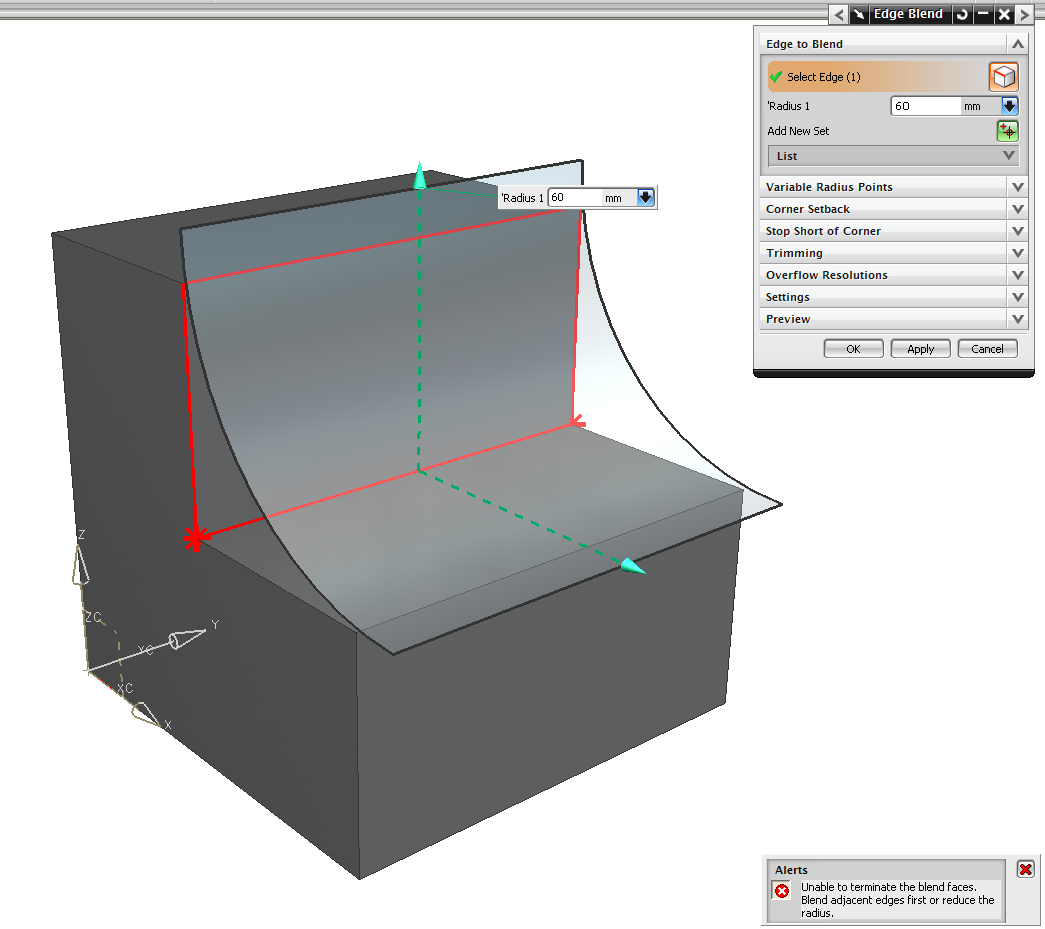Click OK to confirm the edge blend
The image size is (1045, 929).
pos(853,349)
